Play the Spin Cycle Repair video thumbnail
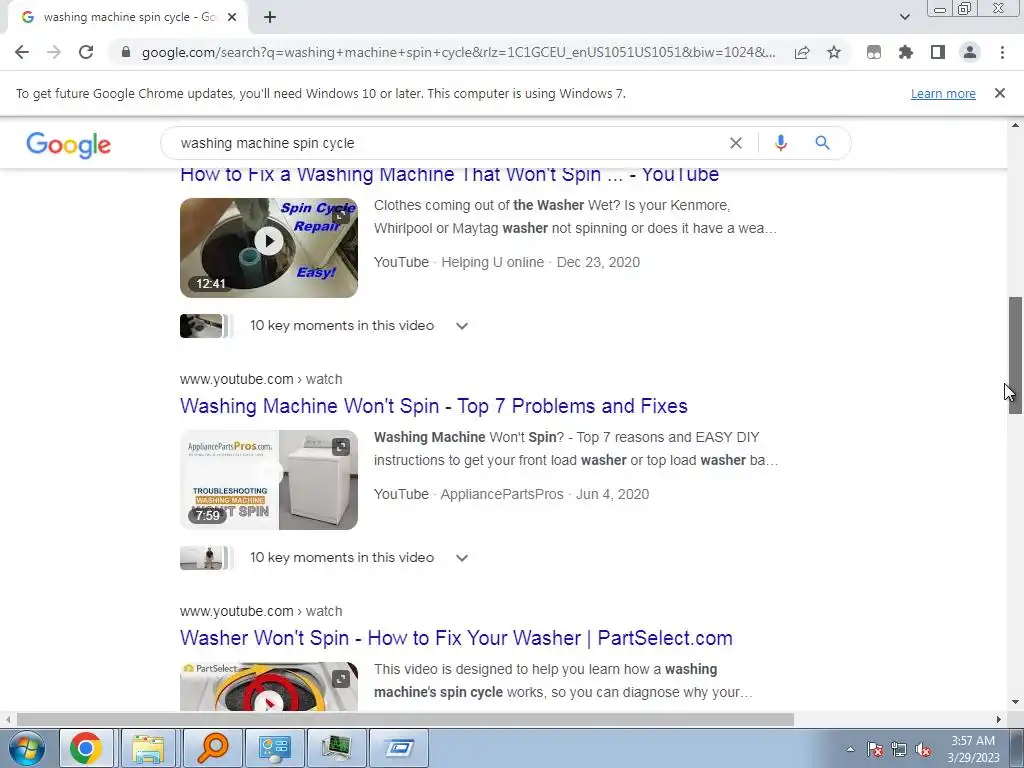Screen dimensions: 1024x768 pyautogui.click(x=269, y=248)
